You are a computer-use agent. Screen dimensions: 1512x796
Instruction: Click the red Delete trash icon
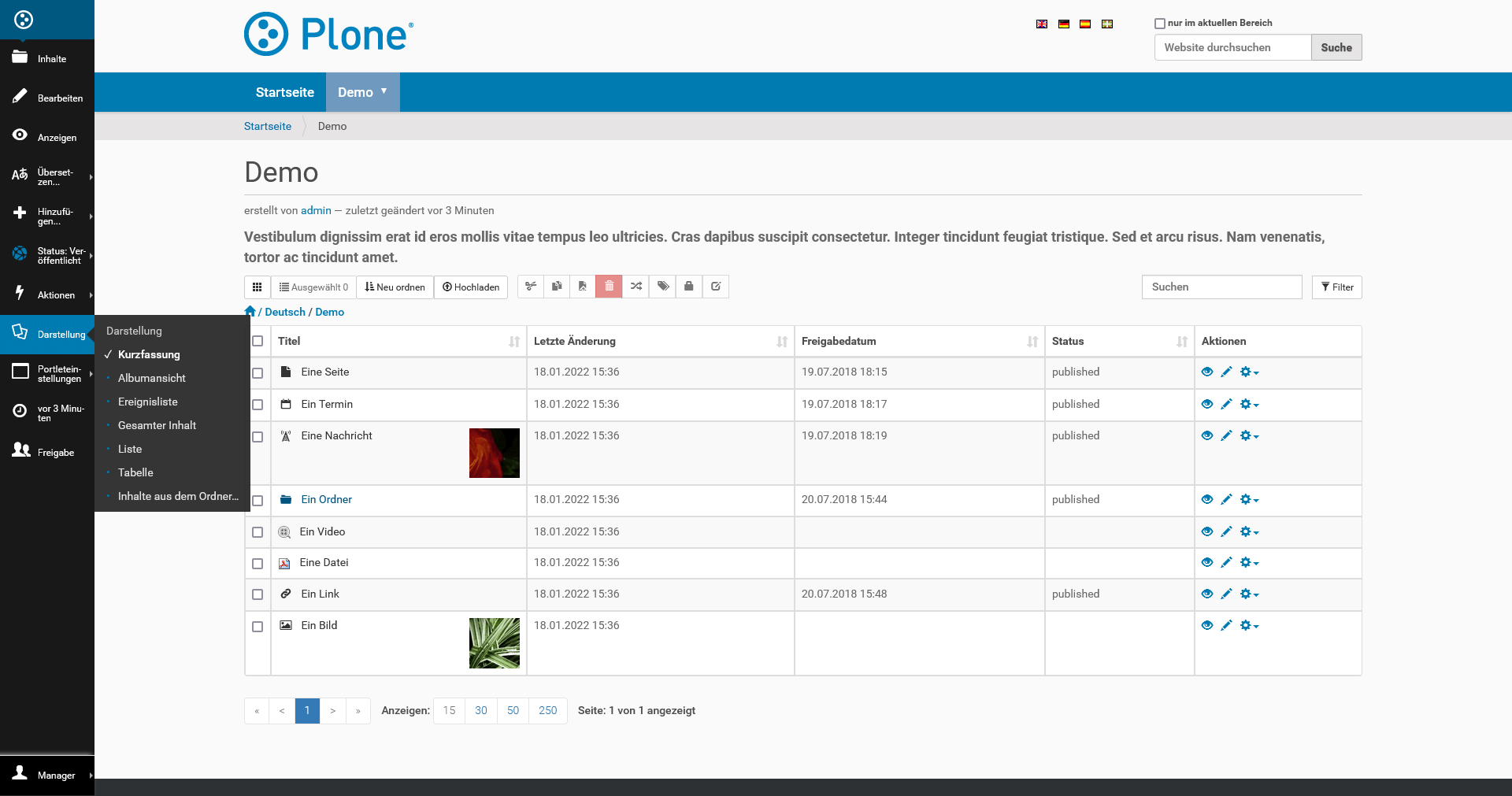click(609, 287)
